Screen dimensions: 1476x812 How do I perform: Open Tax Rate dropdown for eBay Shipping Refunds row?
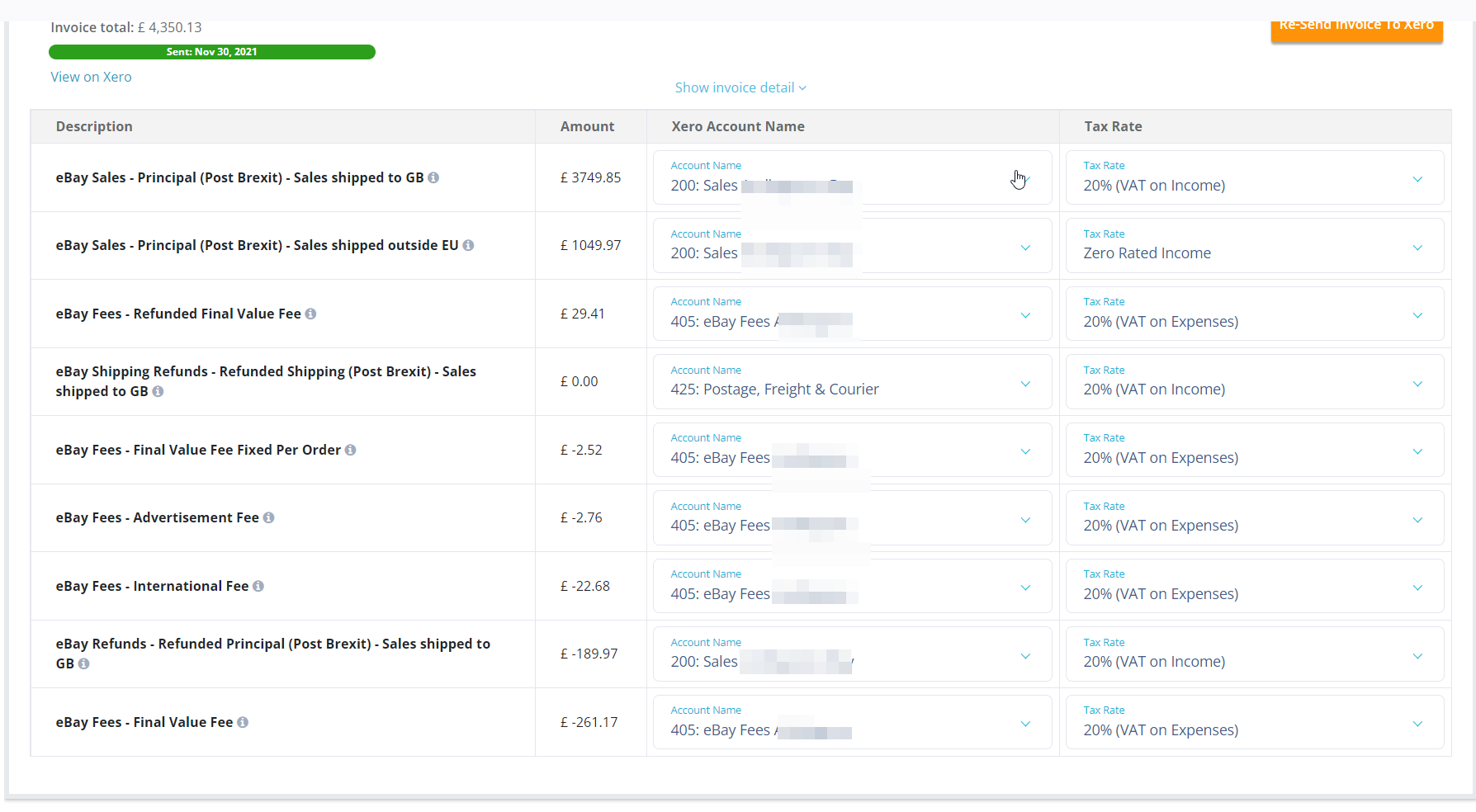click(1255, 382)
